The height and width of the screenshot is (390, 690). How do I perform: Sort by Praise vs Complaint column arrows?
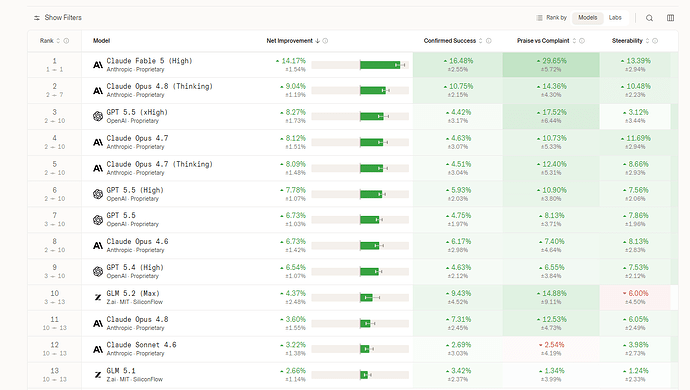coord(574,41)
